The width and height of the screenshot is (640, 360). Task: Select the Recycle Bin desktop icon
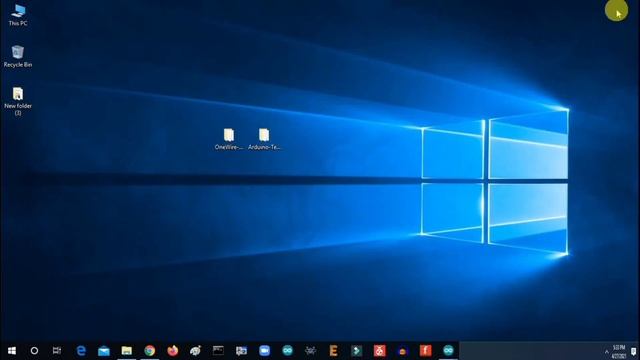pyautogui.click(x=18, y=56)
